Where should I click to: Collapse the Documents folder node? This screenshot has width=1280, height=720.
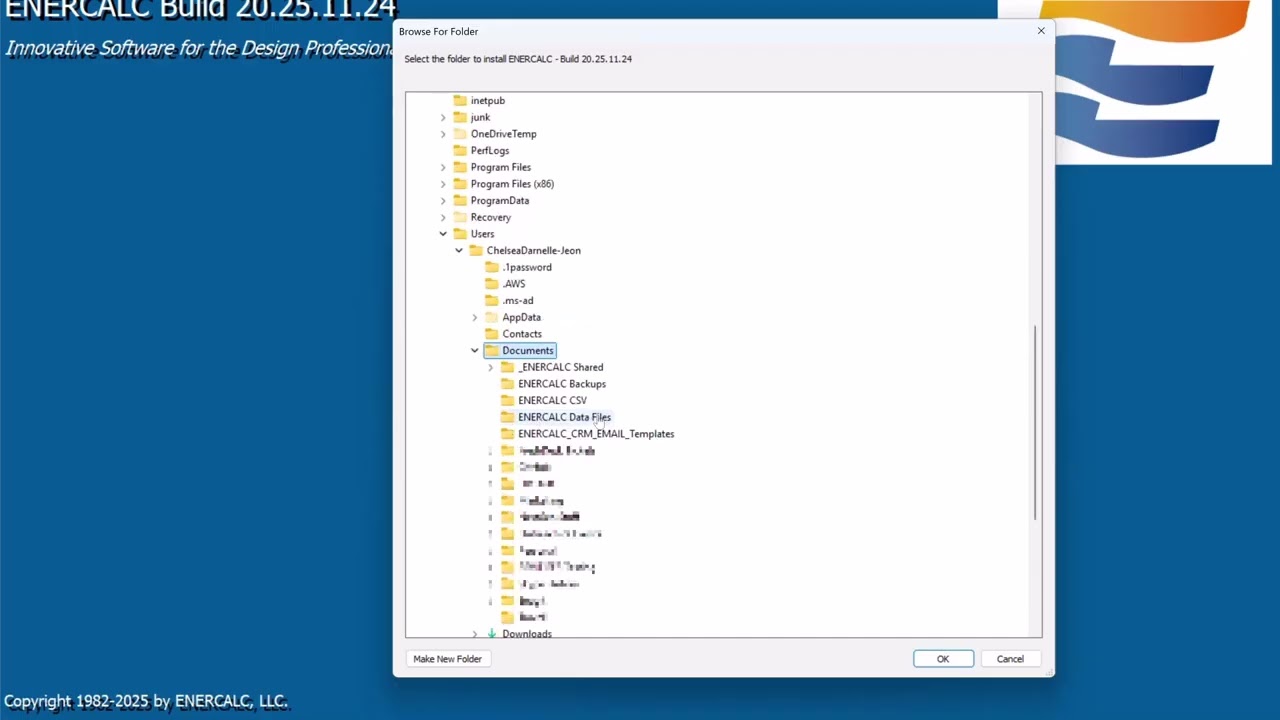pyautogui.click(x=475, y=350)
